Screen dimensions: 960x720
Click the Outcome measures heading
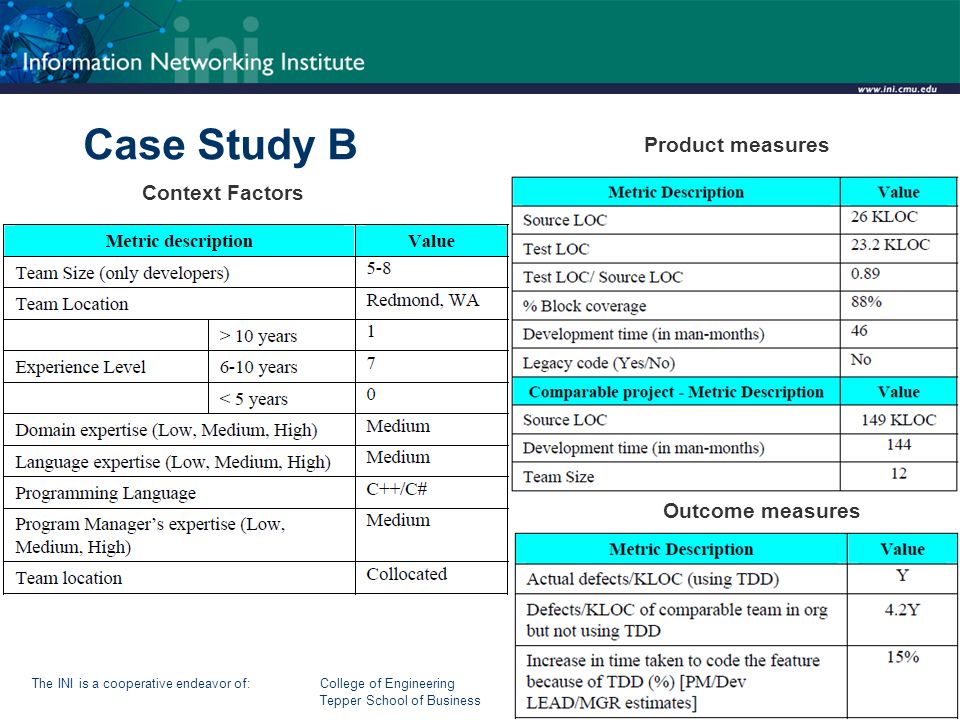761,511
